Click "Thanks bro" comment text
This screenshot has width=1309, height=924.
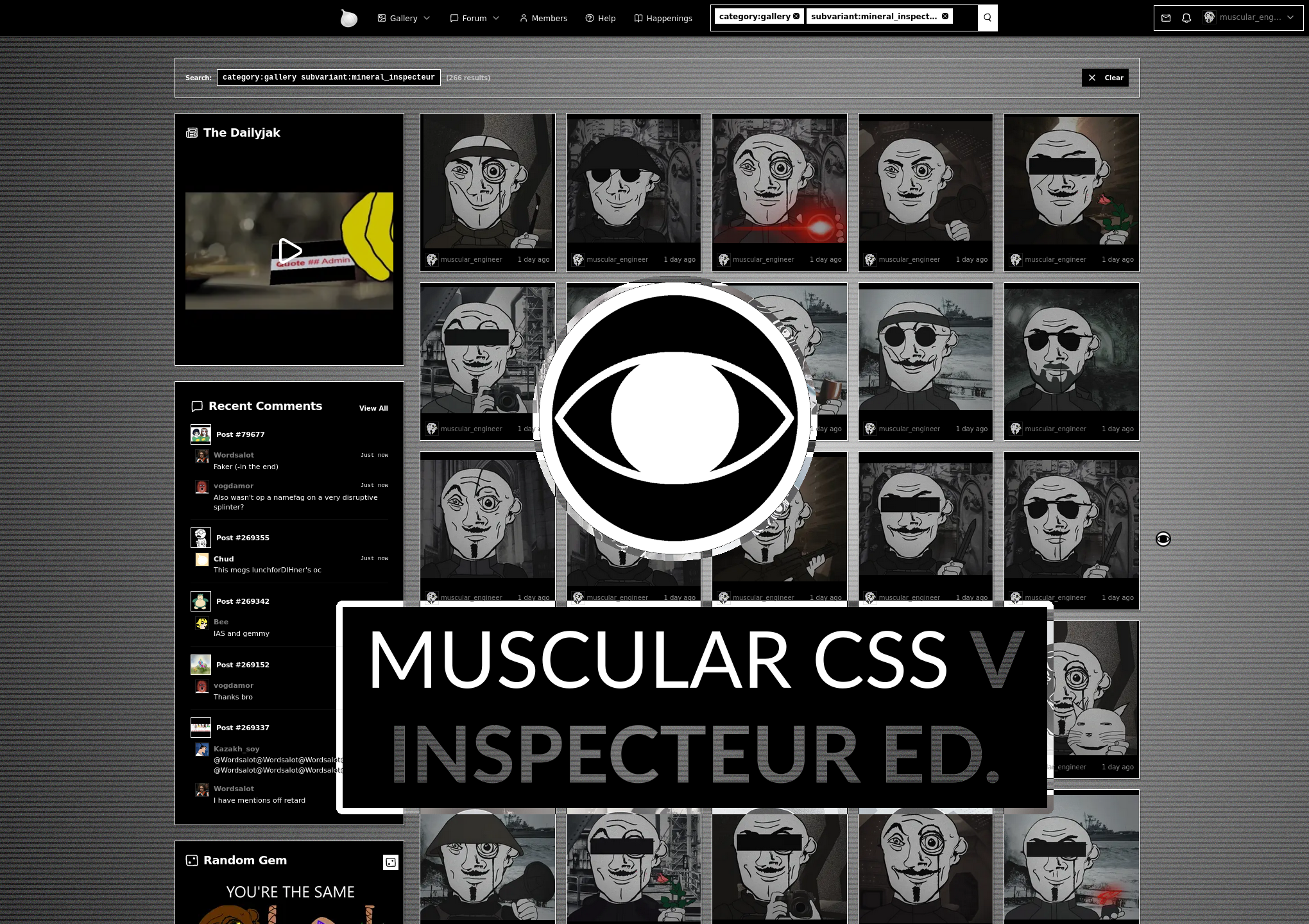click(233, 697)
